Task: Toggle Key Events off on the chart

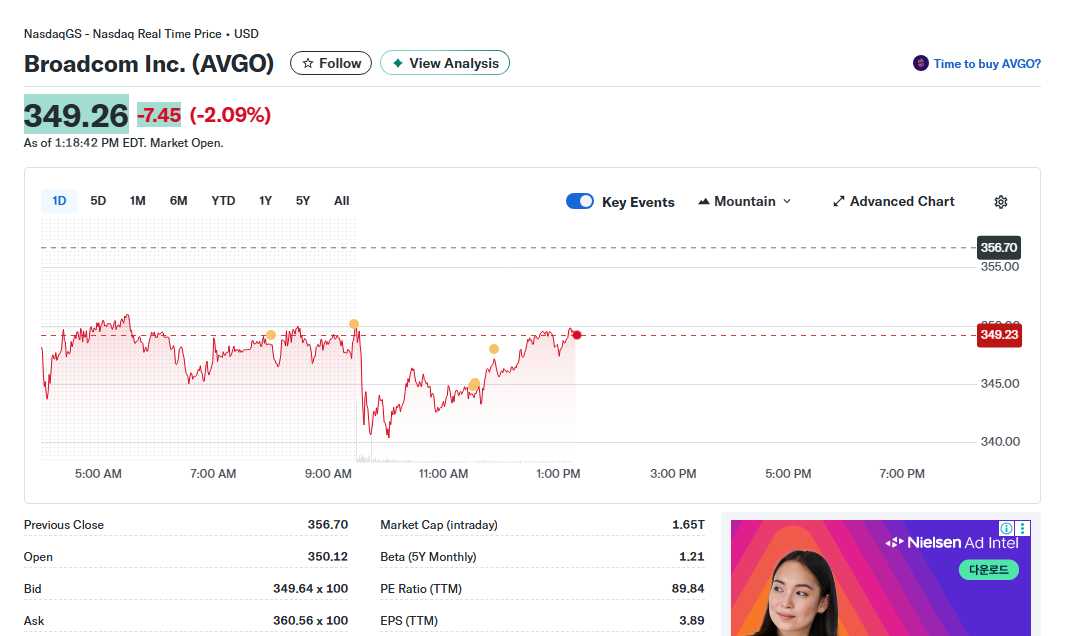Action: point(580,201)
